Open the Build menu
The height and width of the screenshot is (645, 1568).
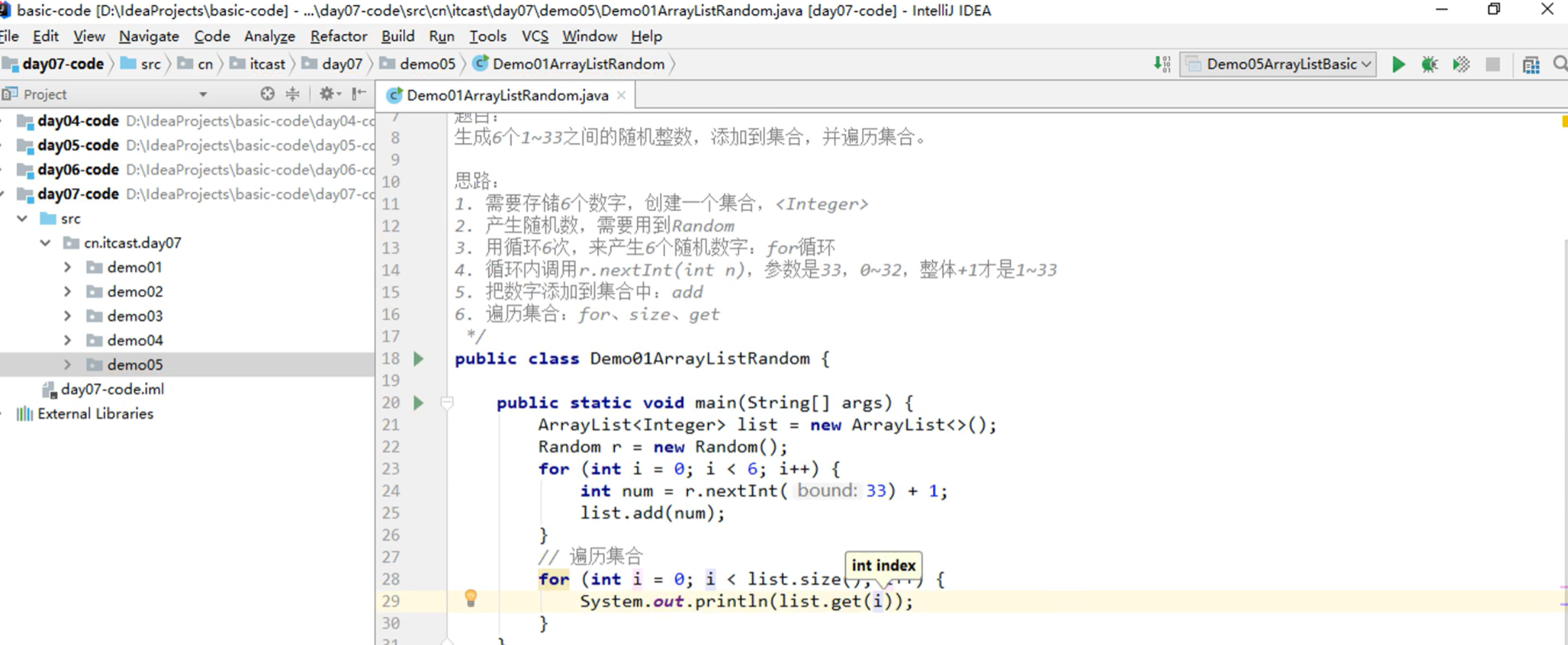click(x=398, y=37)
